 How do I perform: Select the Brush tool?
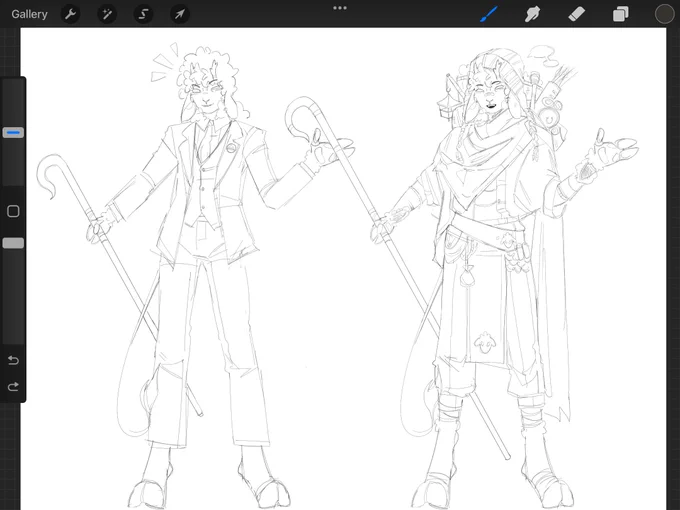tap(489, 14)
